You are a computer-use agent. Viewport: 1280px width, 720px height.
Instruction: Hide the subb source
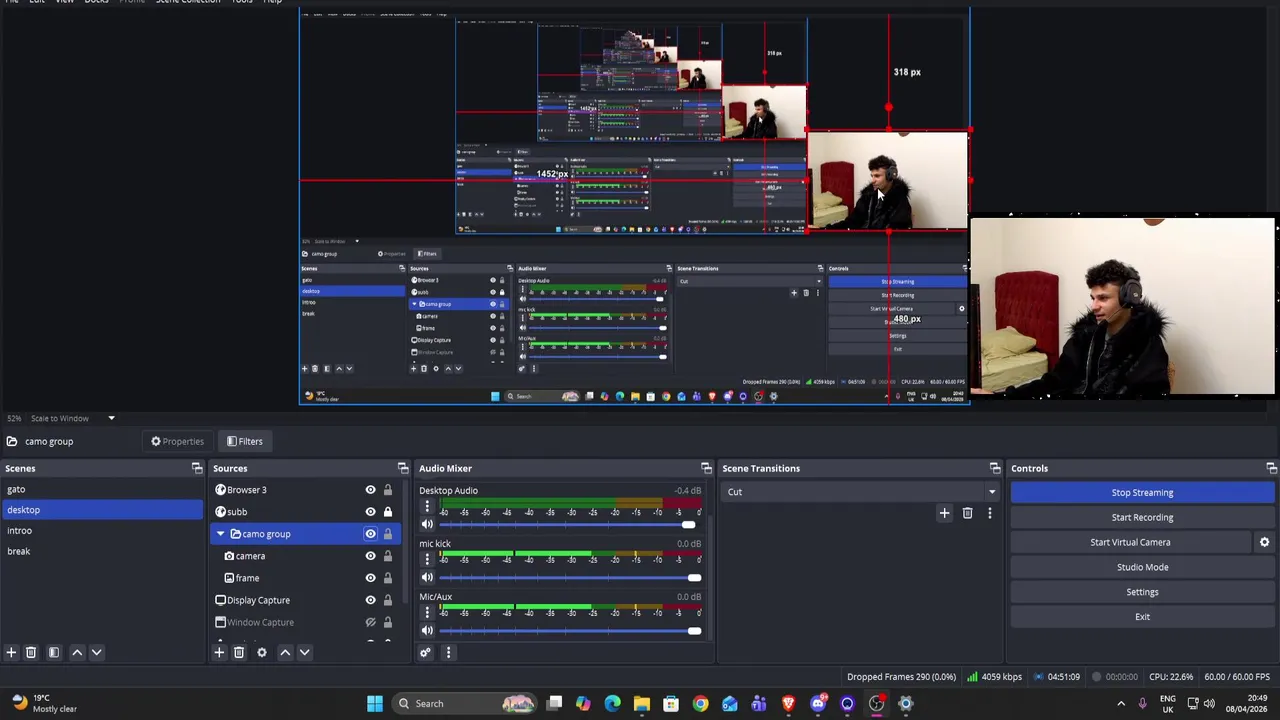tap(370, 512)
